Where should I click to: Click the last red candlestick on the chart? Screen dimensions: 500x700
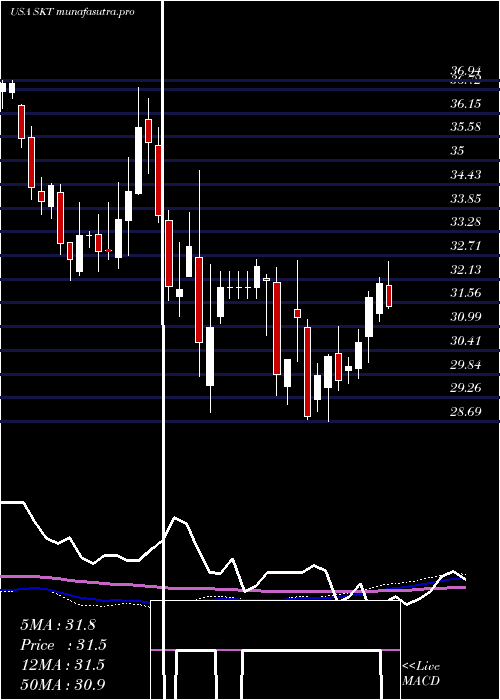(x=389, y=296)
